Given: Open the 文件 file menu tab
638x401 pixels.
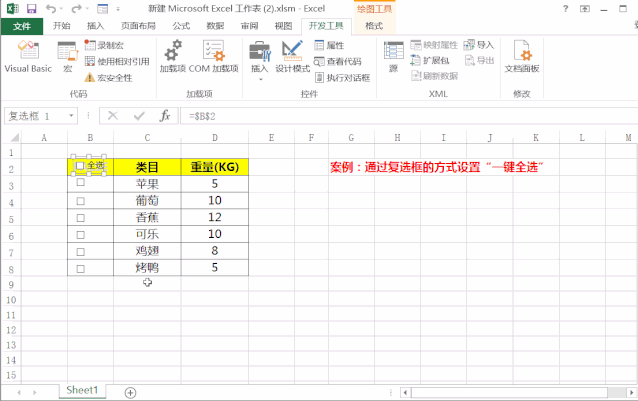Looking at the screenshot, I should (21, 26).
